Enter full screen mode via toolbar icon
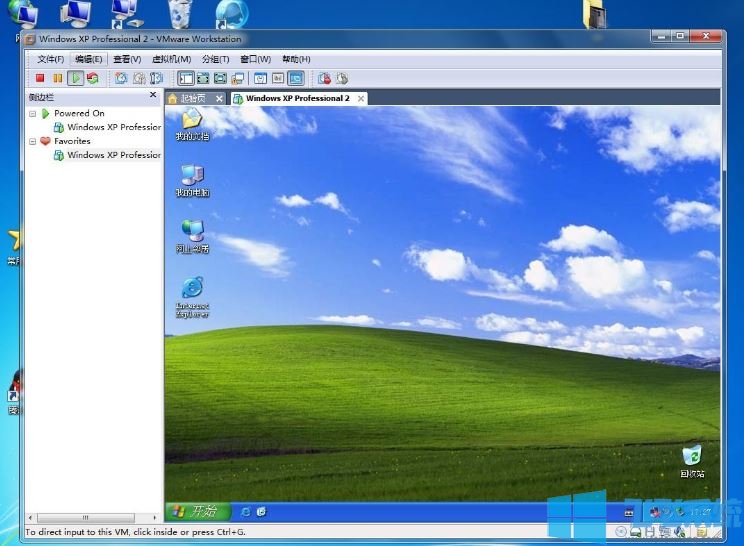744x546 pixels. [220, 78]
